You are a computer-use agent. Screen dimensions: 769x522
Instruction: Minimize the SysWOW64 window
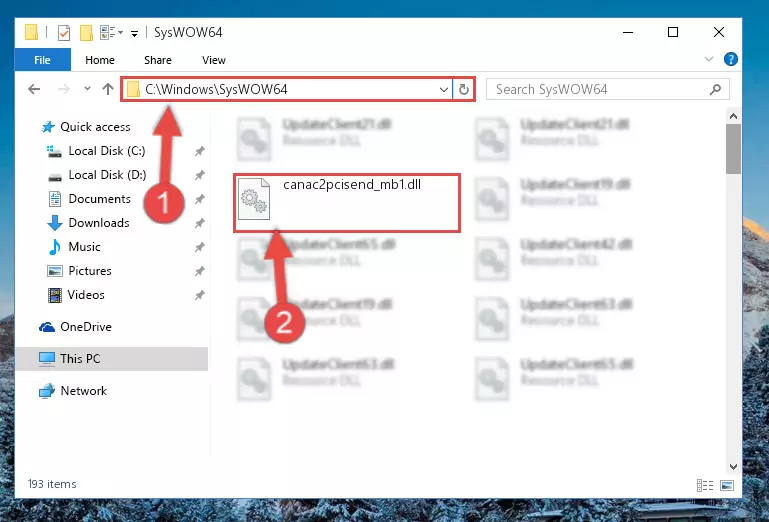(628, 32)
